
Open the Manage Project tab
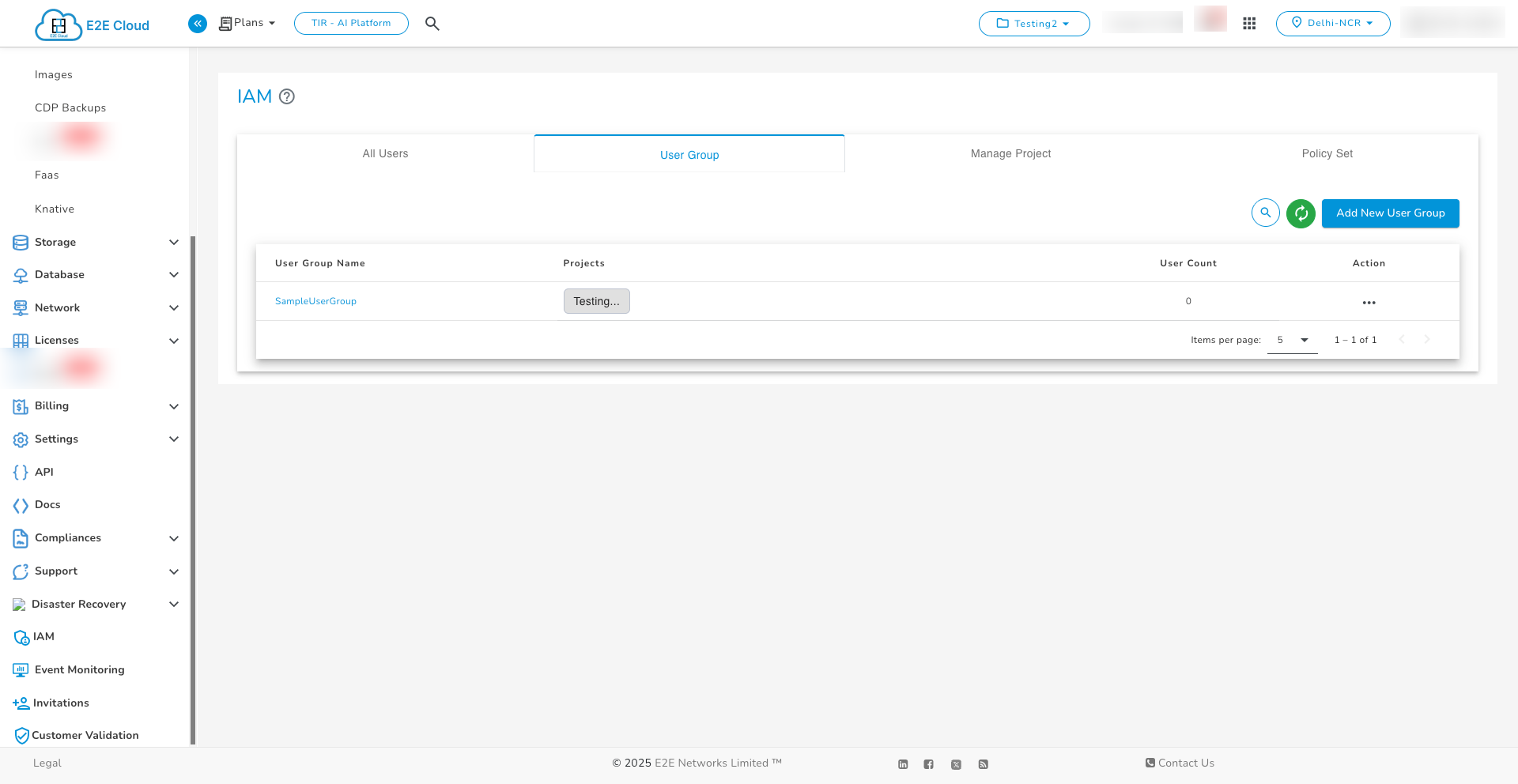click(1010, 153)
